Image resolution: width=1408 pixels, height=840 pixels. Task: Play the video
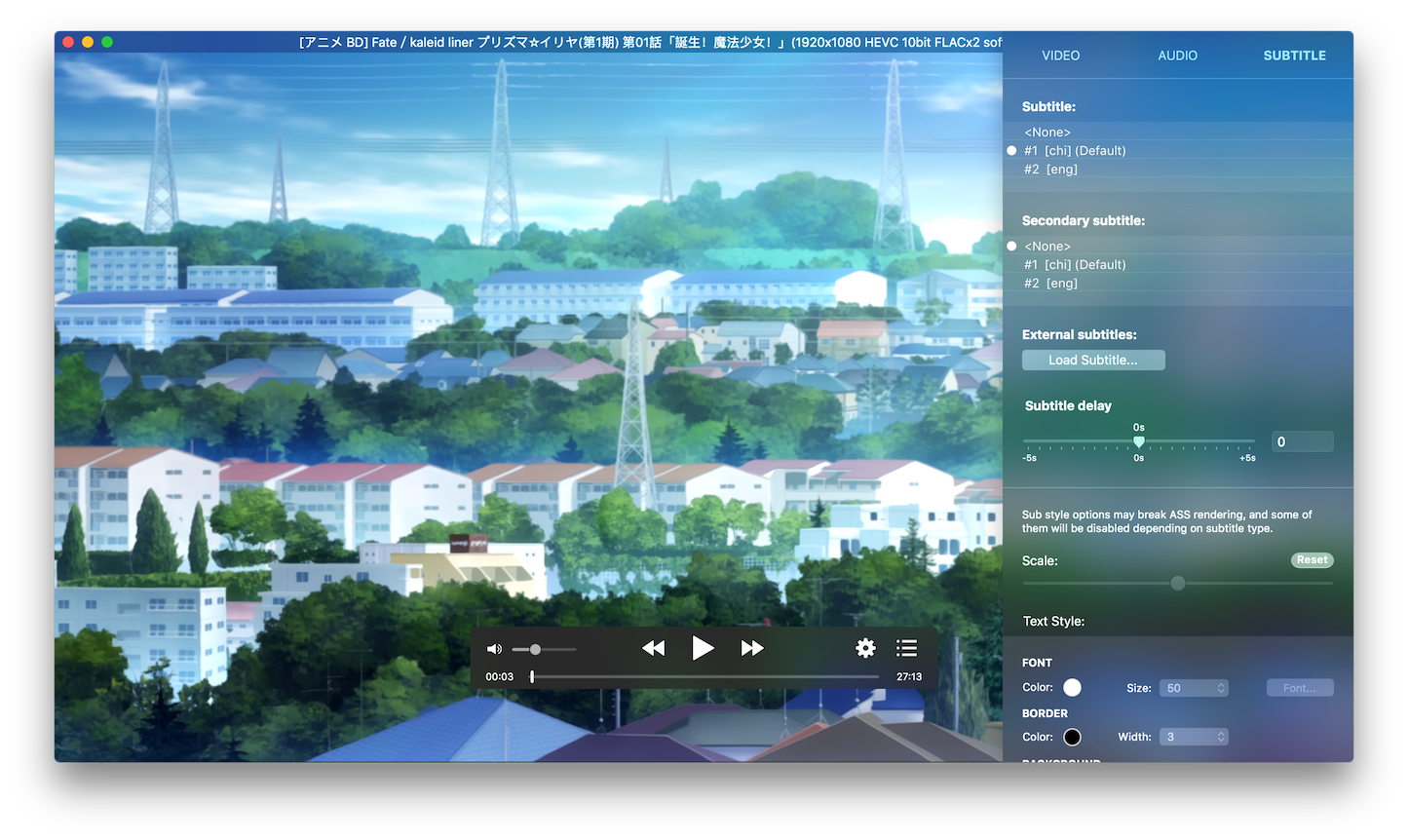[703, 648]
